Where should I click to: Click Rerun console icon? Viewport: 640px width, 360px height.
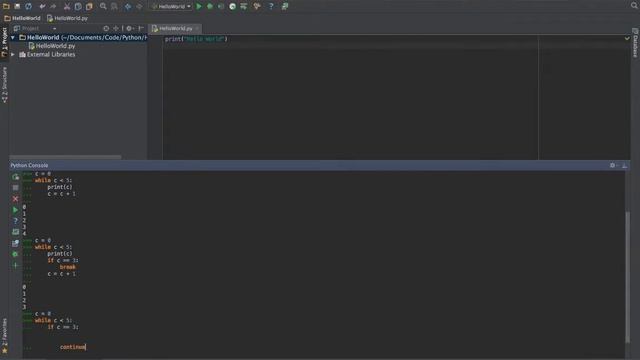tap(16, 177)
